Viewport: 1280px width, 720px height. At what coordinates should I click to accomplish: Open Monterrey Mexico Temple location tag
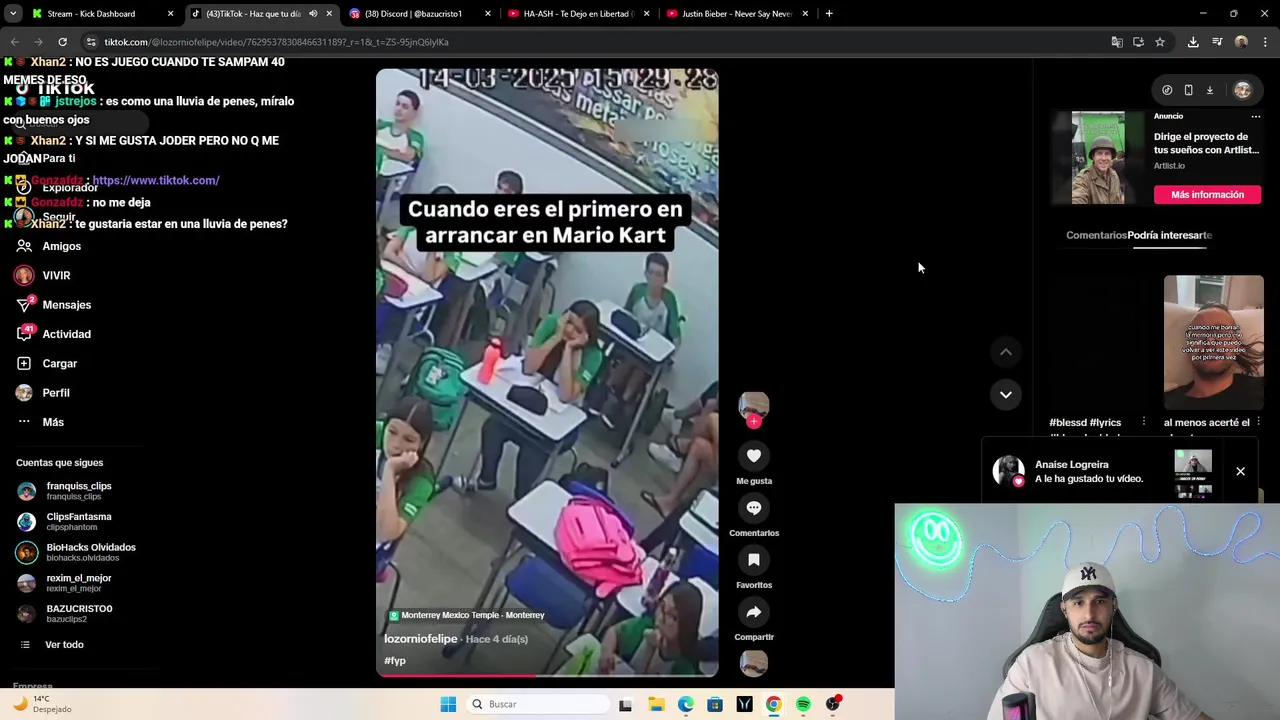(466, 615)
